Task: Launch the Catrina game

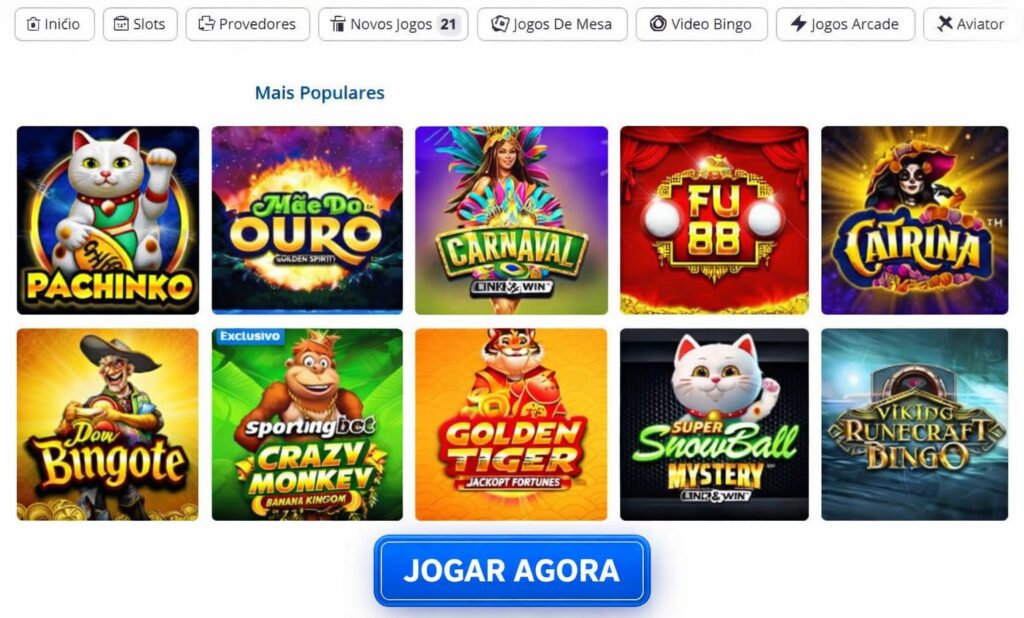Action: [x=914, y=220]
